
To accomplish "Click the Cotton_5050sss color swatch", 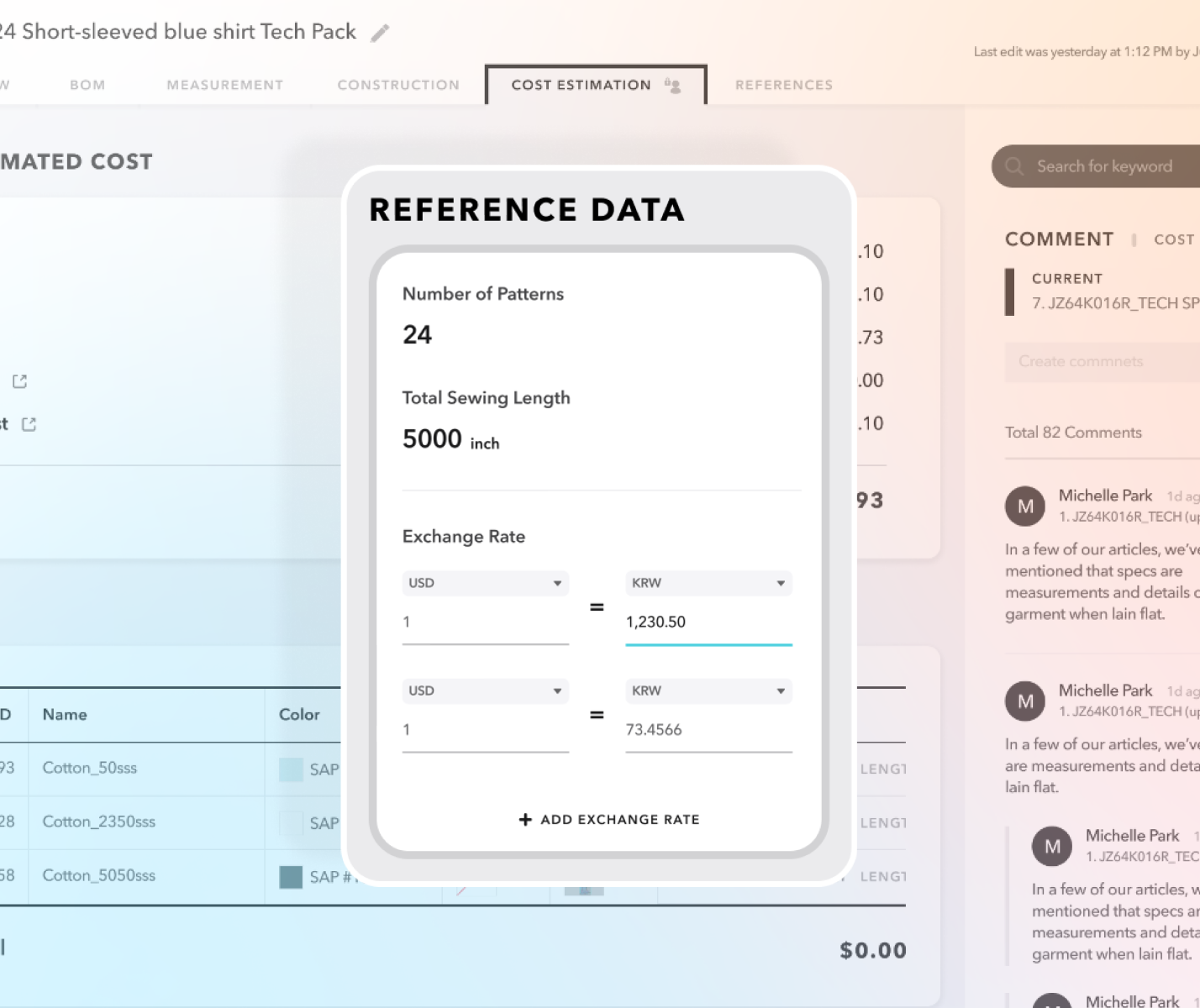I will click(291, 877).
